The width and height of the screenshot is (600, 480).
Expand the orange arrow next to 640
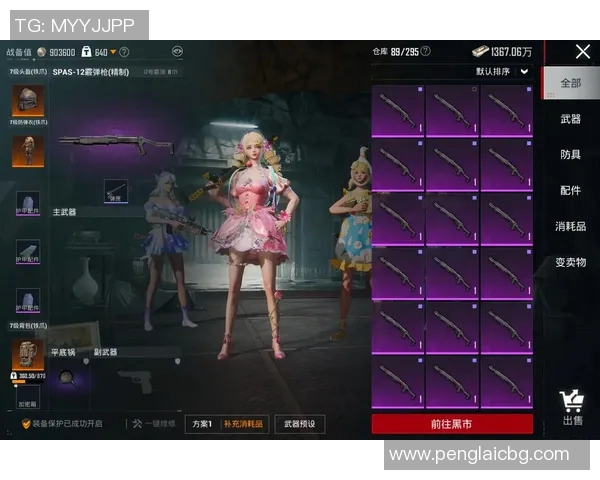click(x=113, y=52)
